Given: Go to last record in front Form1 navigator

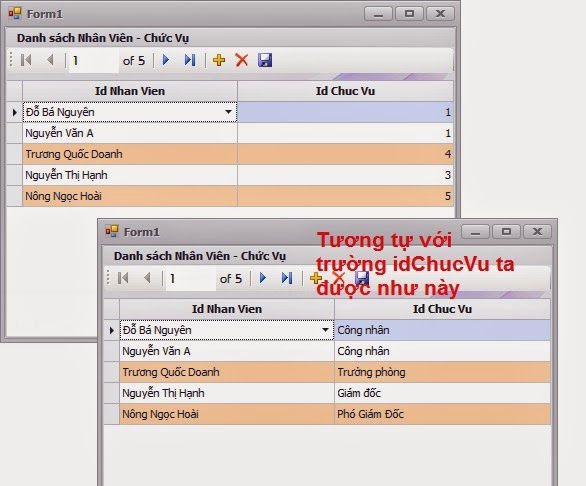Looking at the screenshot, I should 287,278.
